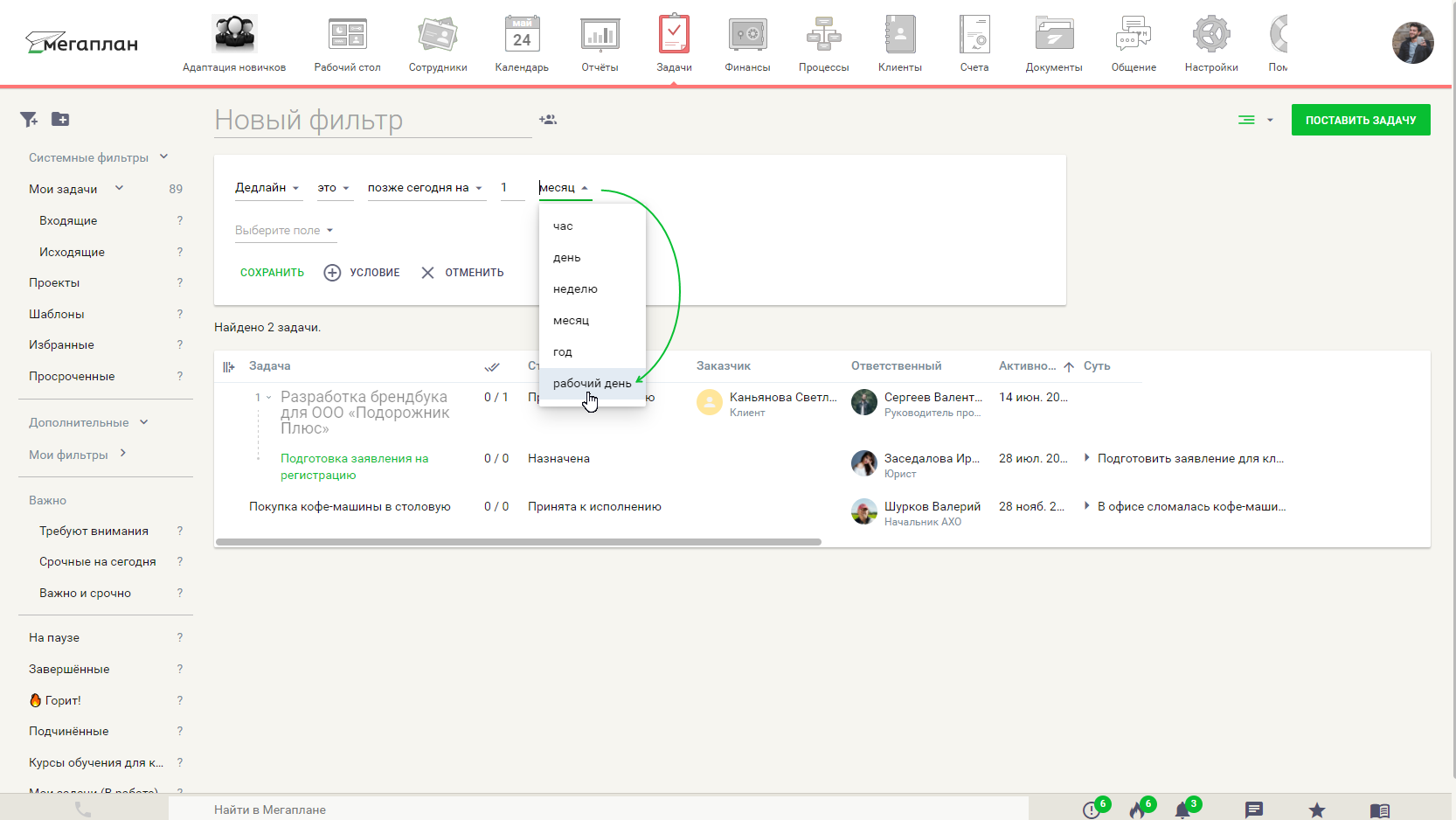Click the user profile avatar
This screenshot has width=1456, height=820.
coord(1412,43)
